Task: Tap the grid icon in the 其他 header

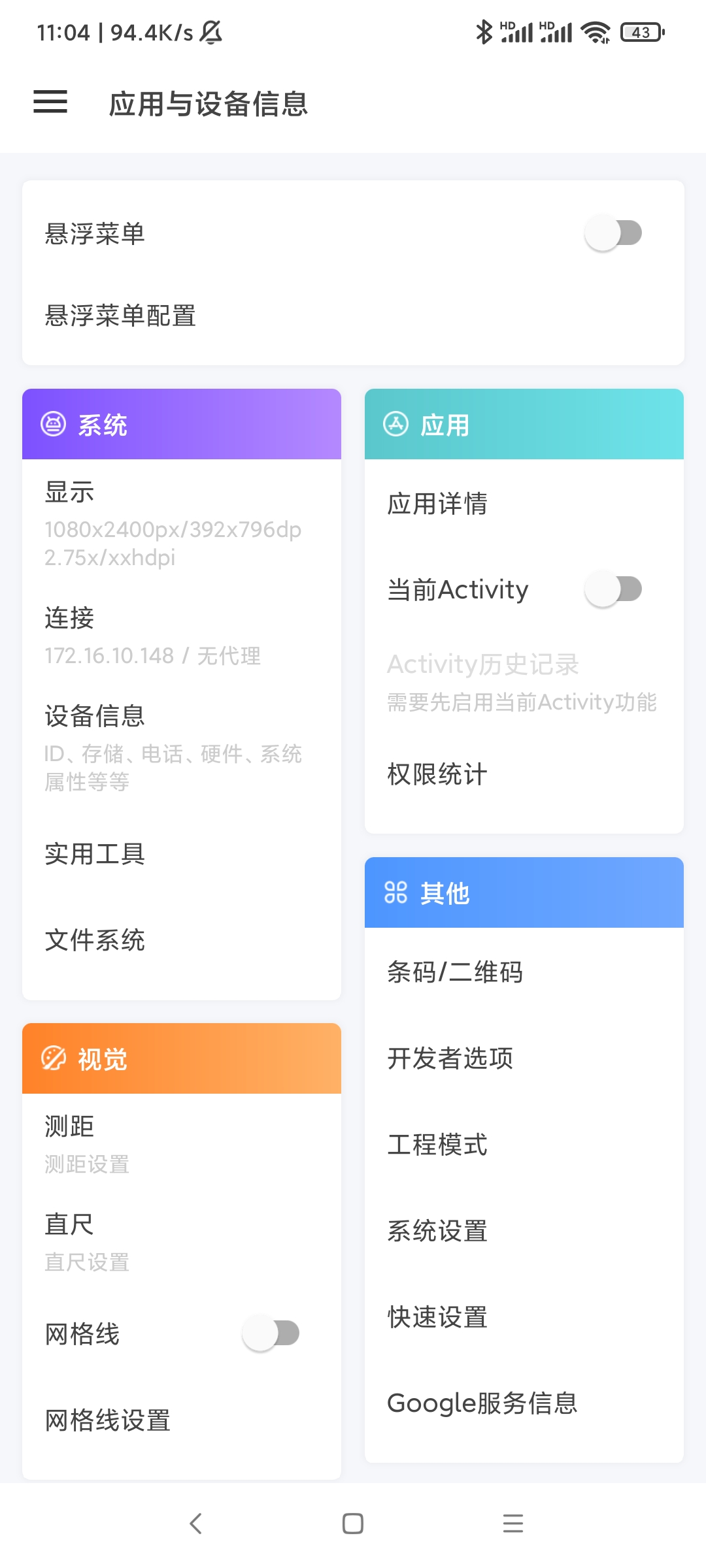Action: click(395, 892)
